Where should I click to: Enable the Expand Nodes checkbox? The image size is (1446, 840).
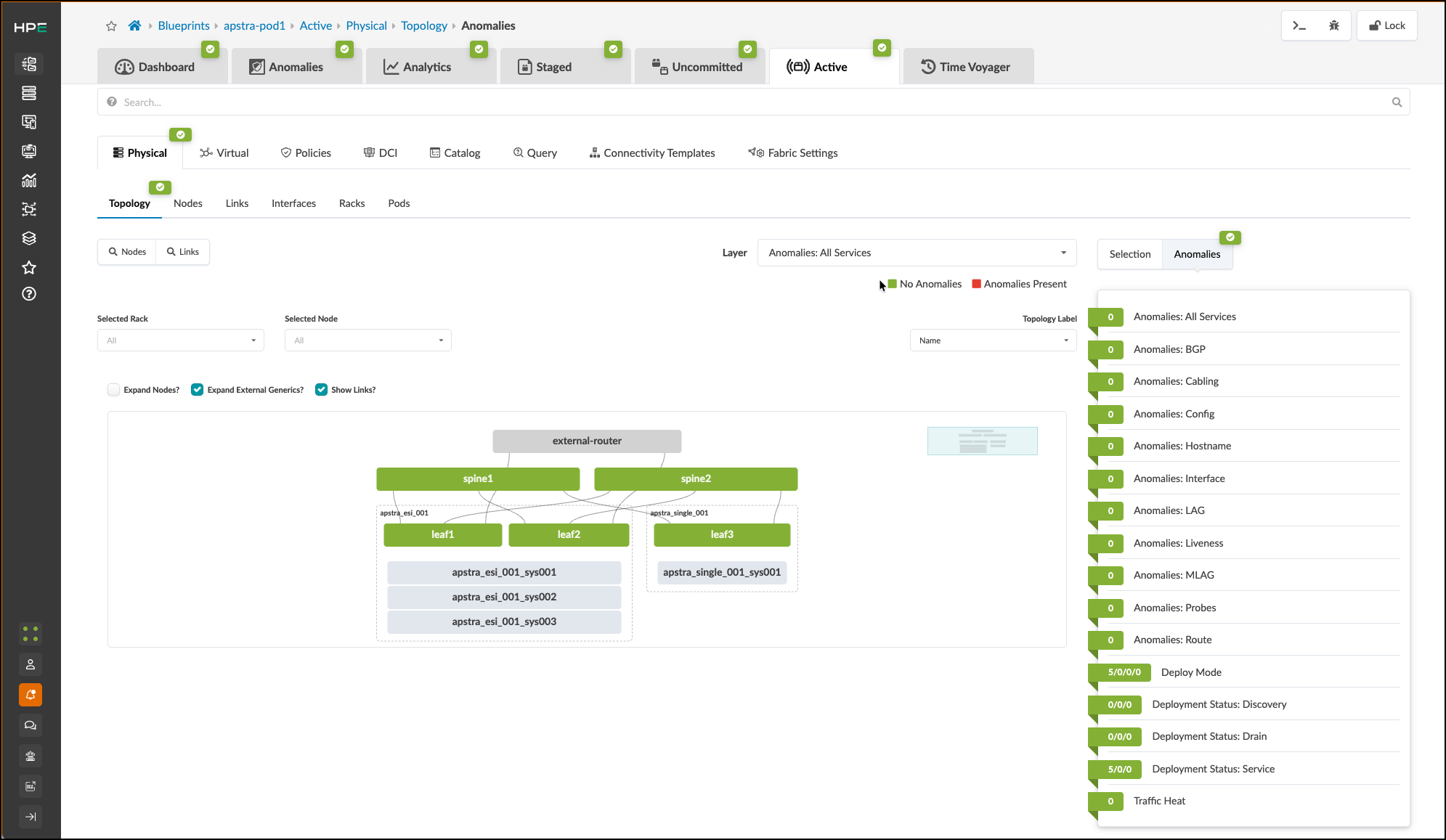pyautogui.click(x=113, y=390)
